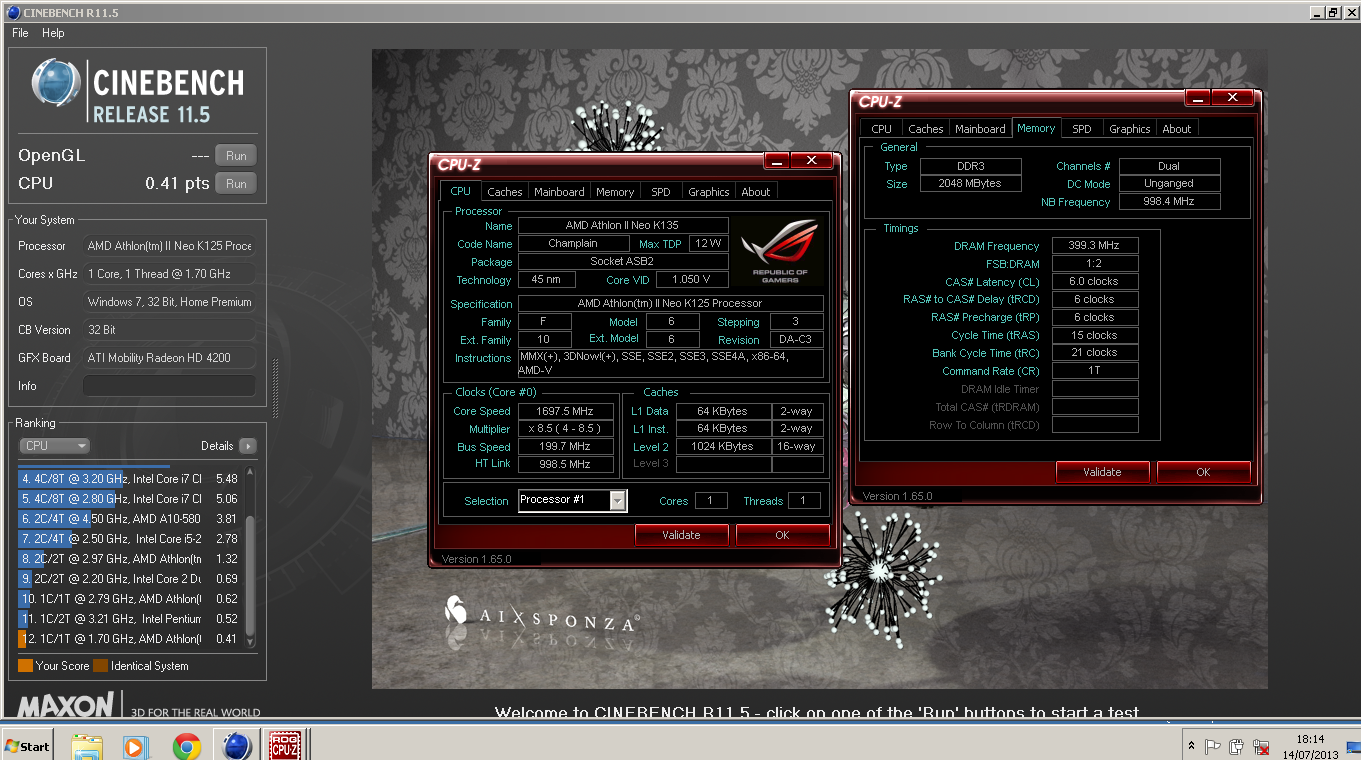
Task: Select ranking row 1C/1T @ 1.70 GHz AMD Athlon
Action: 130,639
